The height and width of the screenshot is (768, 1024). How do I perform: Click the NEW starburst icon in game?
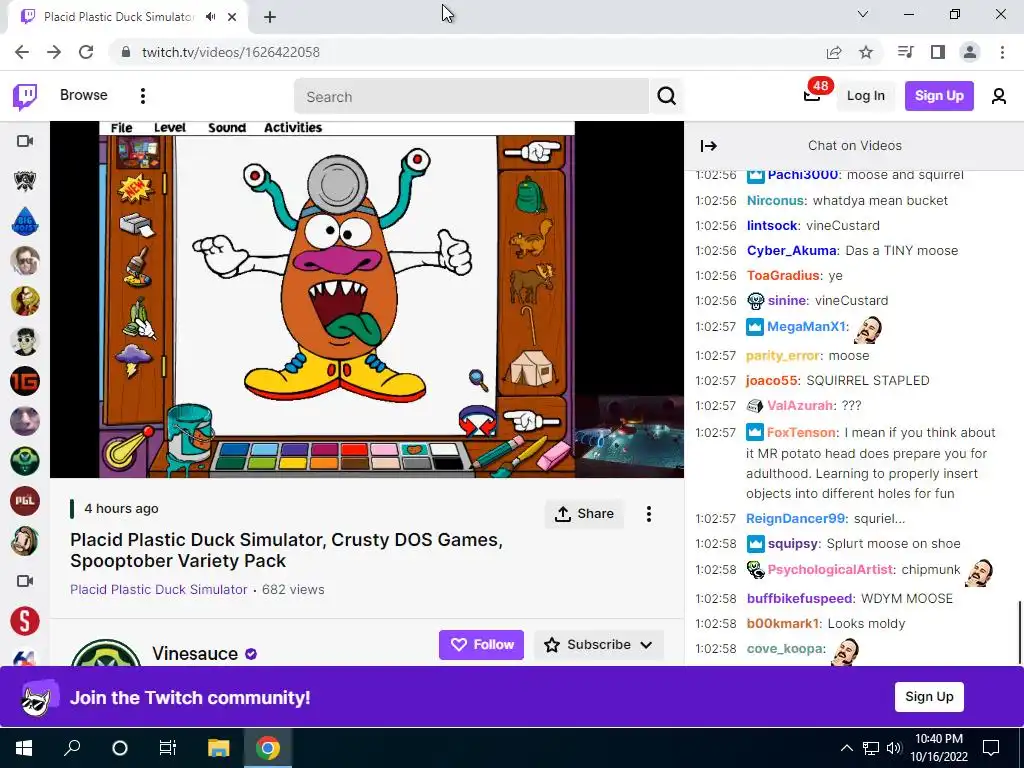(x=134, y=189)
